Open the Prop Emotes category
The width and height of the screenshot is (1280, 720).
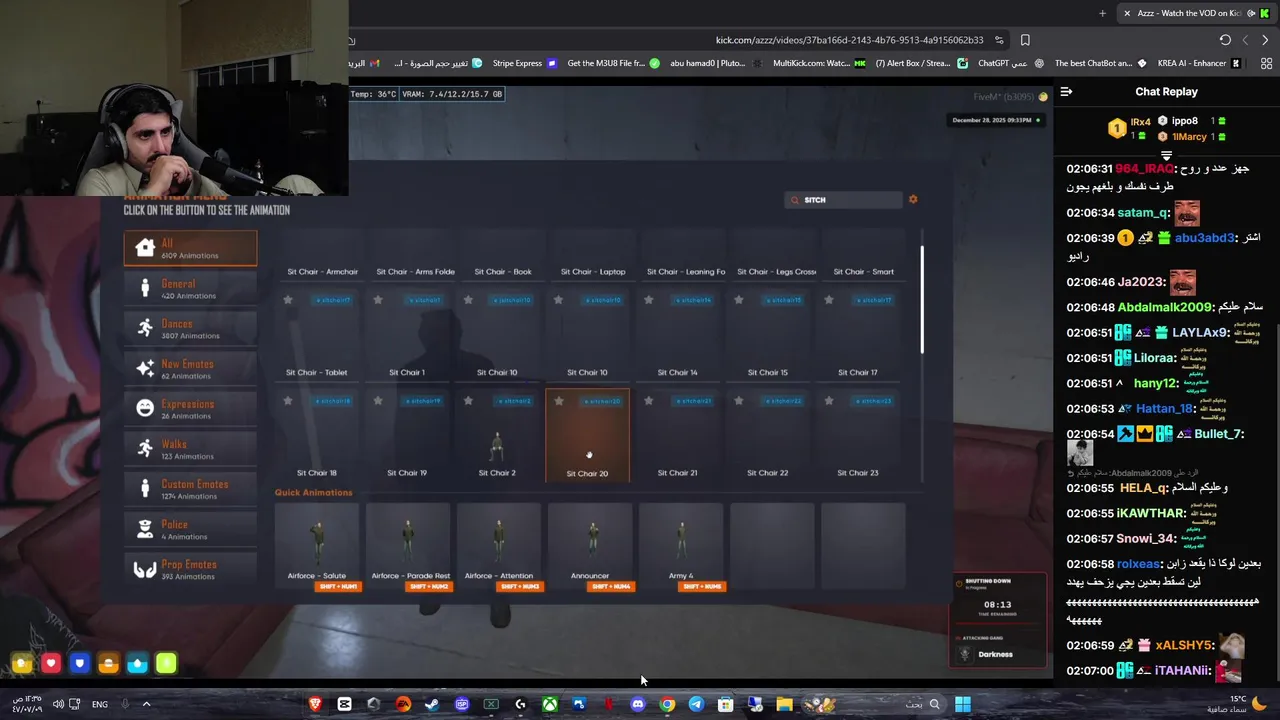tap(190, 569)
